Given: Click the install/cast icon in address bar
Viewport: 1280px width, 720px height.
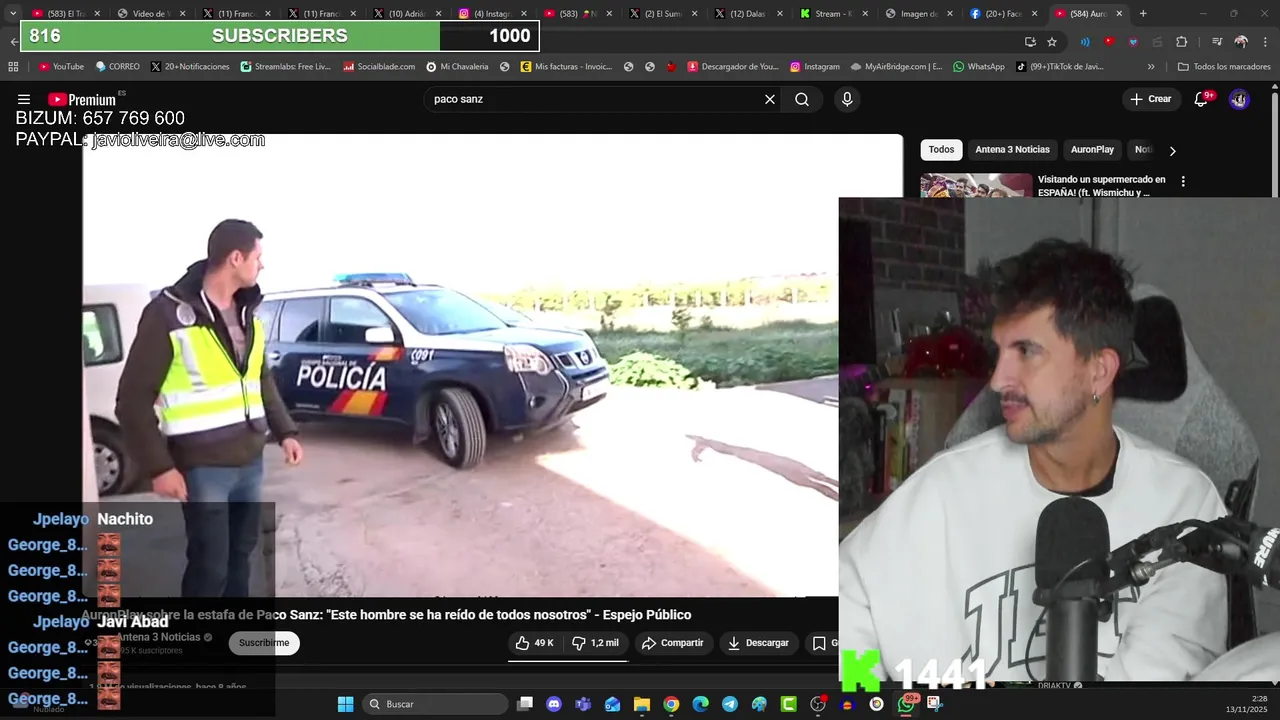Looking at the screenshot, I should coord(1031,42).
